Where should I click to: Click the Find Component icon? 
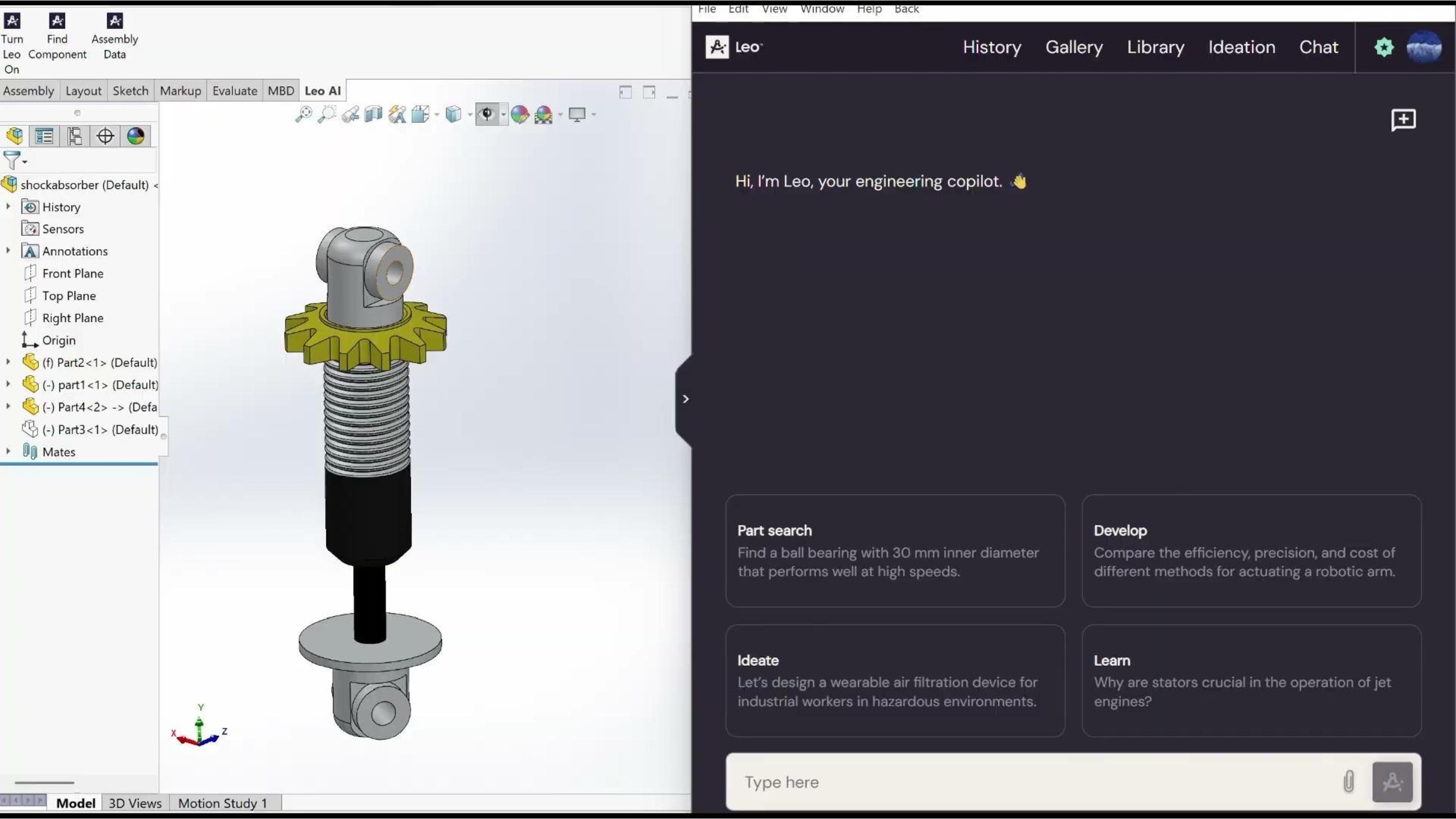point(57,21)
